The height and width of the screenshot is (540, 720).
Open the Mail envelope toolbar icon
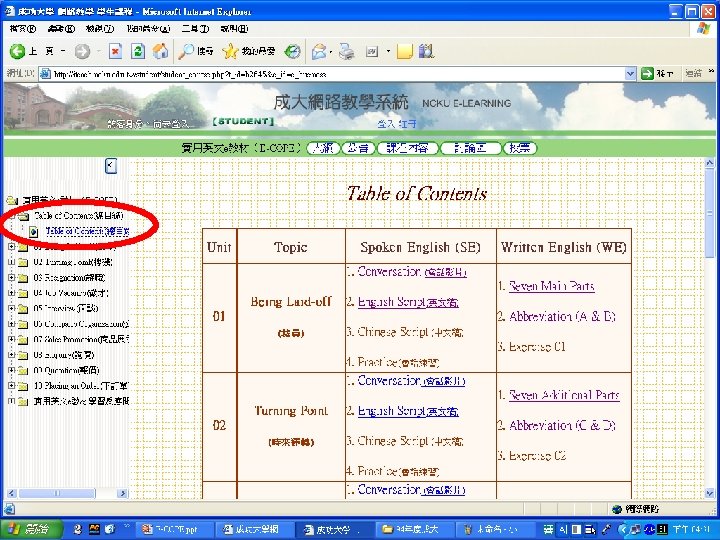pos(319,51)
